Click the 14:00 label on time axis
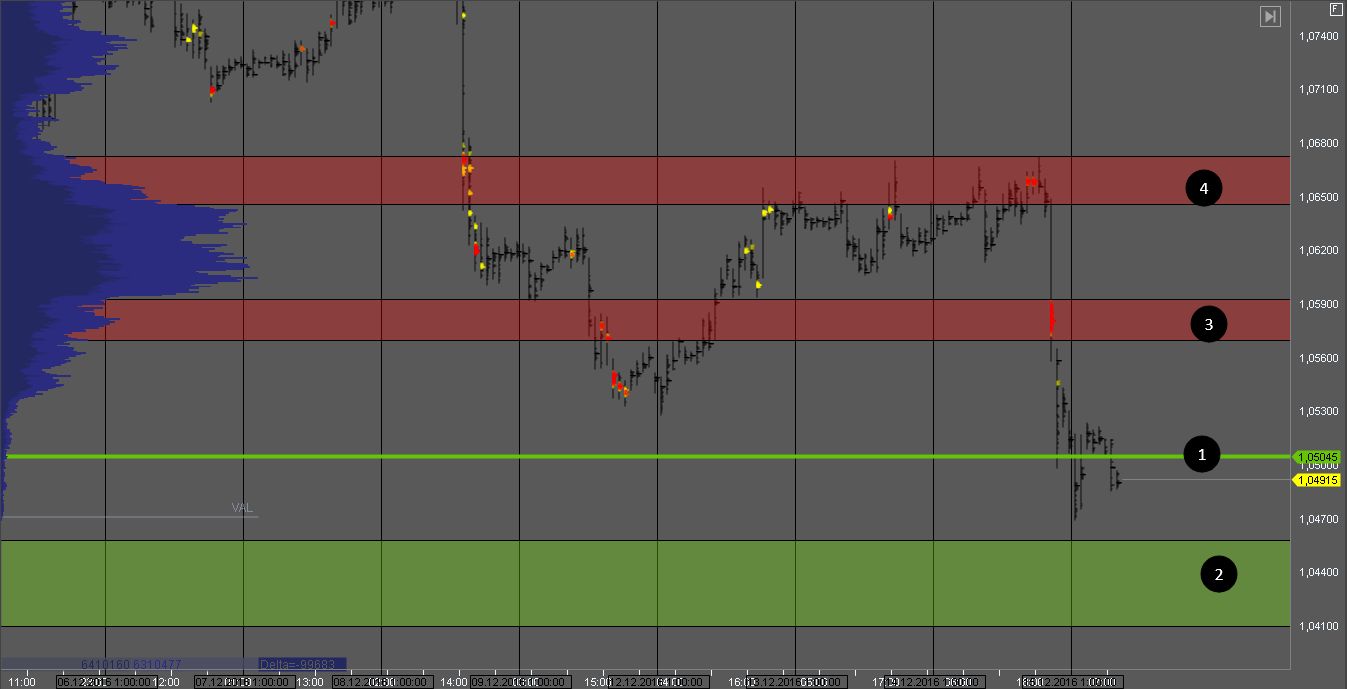 [456, 682]
